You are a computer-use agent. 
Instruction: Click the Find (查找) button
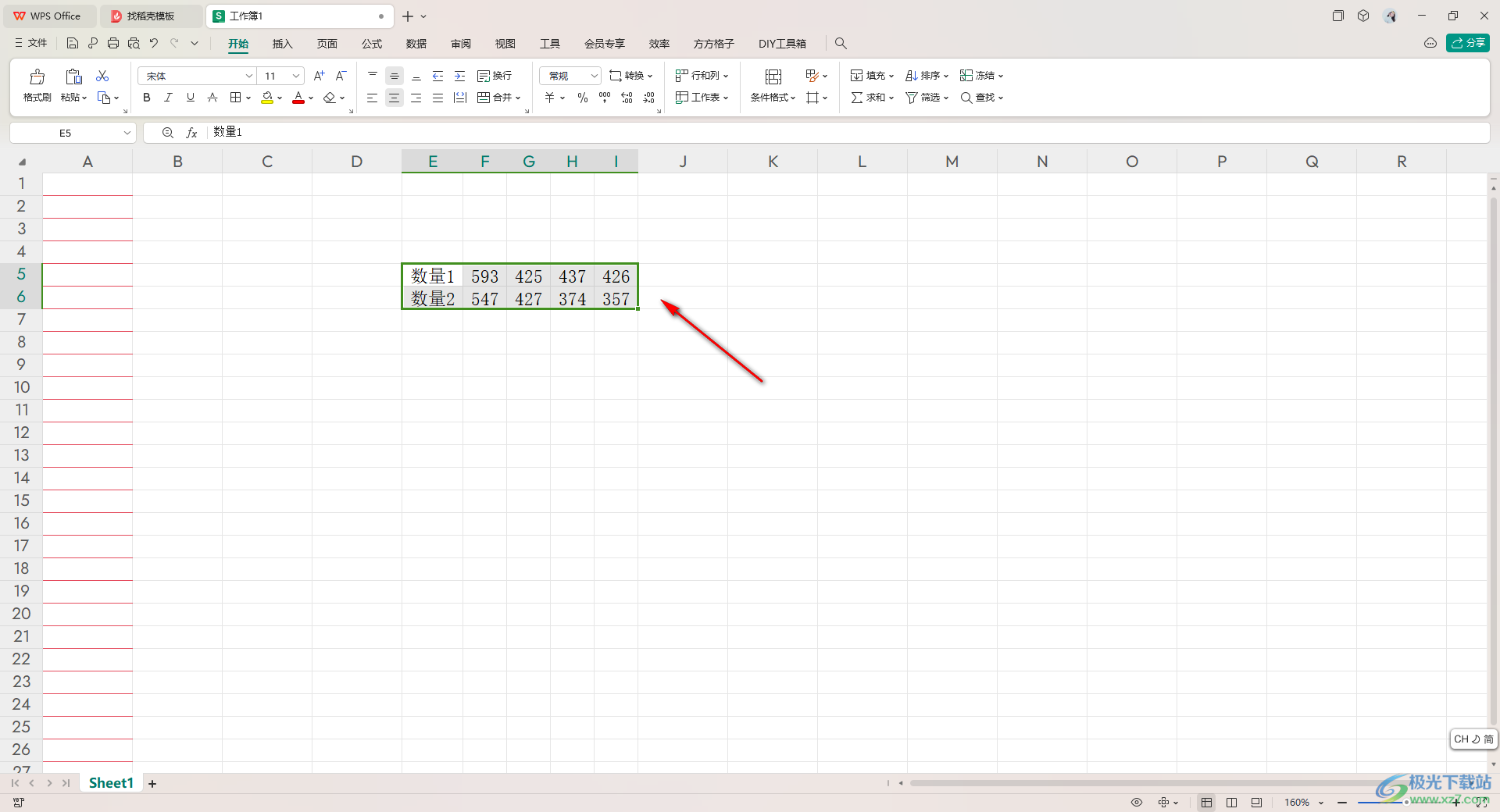tap(981, 98)
